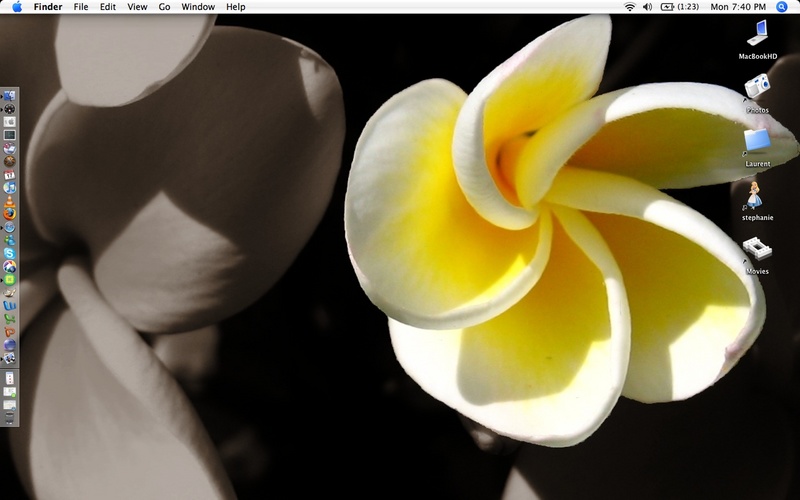Expand the Wi-Fi AirPort status menu

click(x=630, y=7)
